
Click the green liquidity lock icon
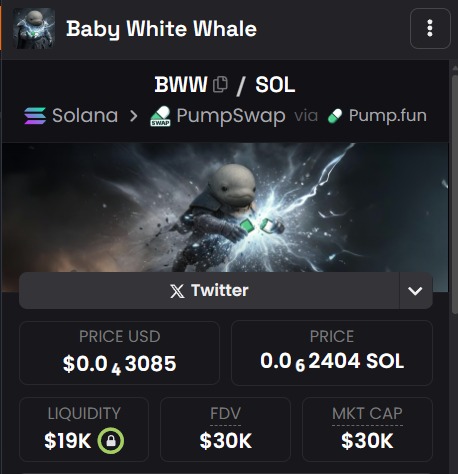point(111,441)
